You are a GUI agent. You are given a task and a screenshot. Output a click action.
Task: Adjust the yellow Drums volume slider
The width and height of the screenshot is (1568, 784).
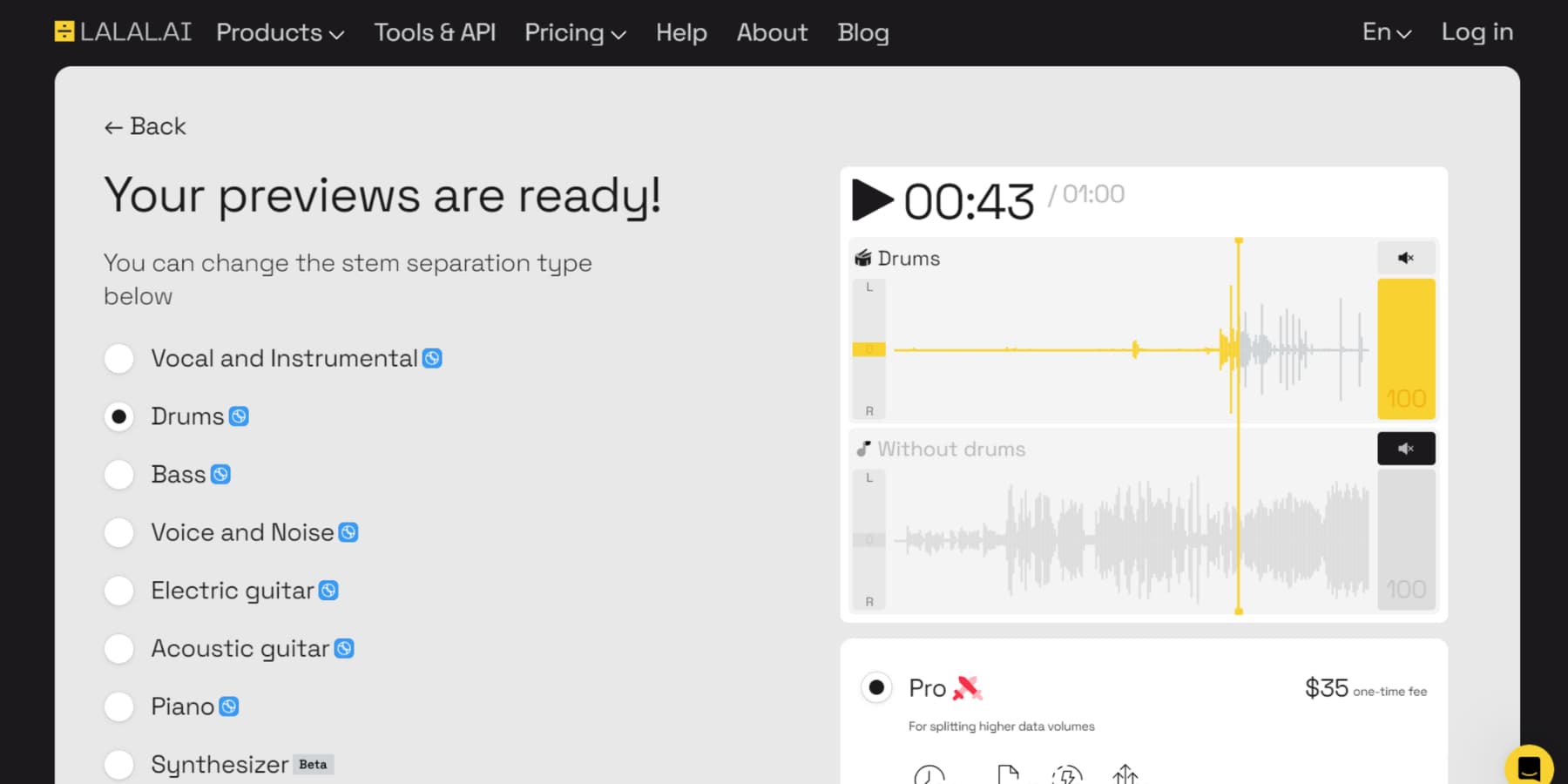tap(1405, 348)
